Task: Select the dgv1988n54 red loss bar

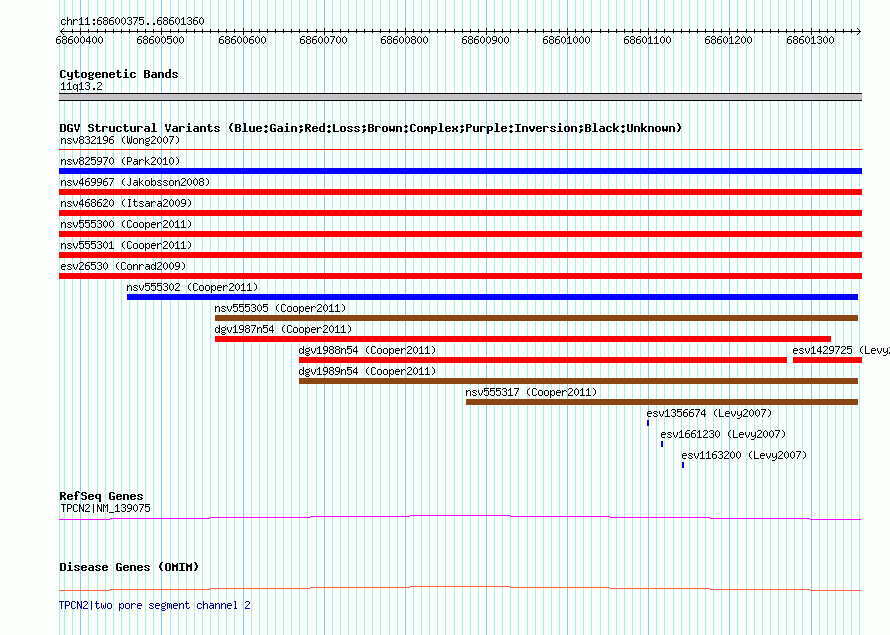Action: (x=543, y=360)
